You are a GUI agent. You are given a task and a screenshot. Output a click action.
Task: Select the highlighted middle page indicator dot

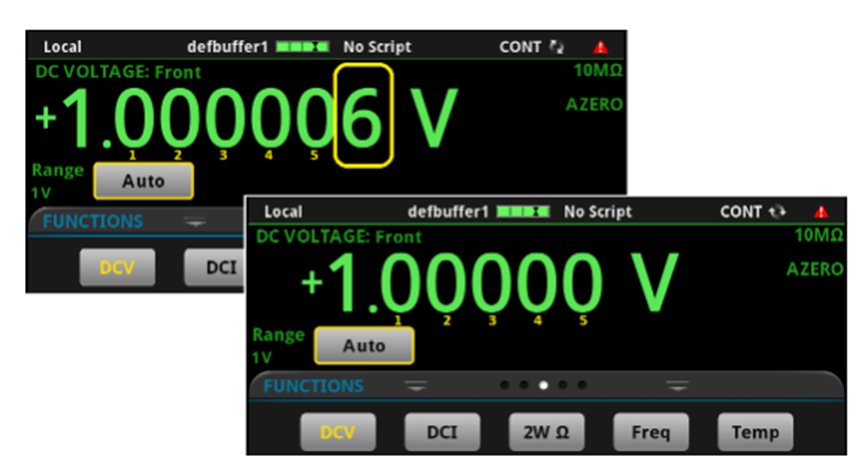543,385
